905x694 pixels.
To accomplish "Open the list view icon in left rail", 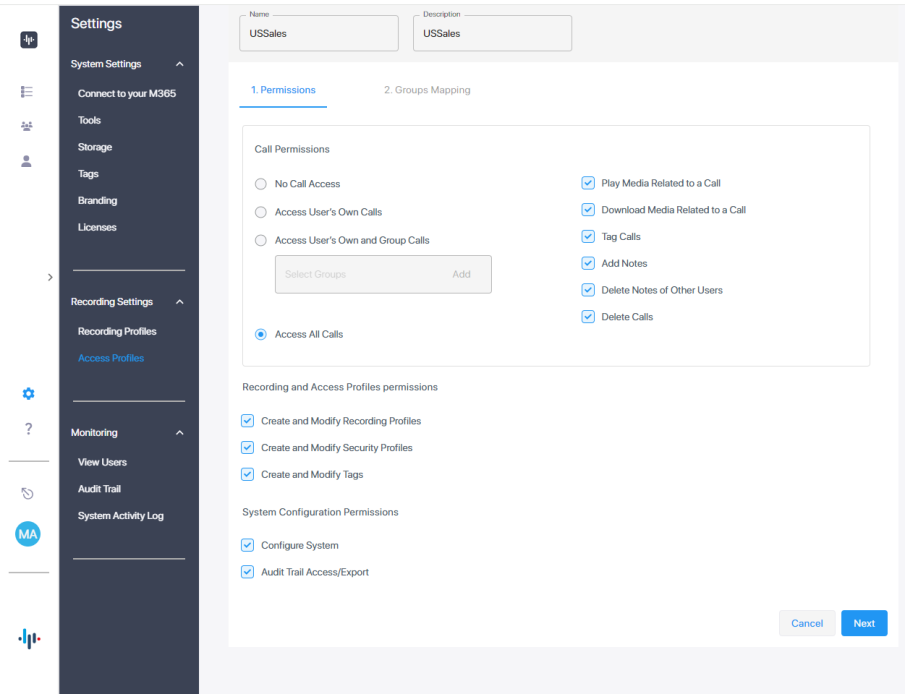I will (x=28, y=92).
